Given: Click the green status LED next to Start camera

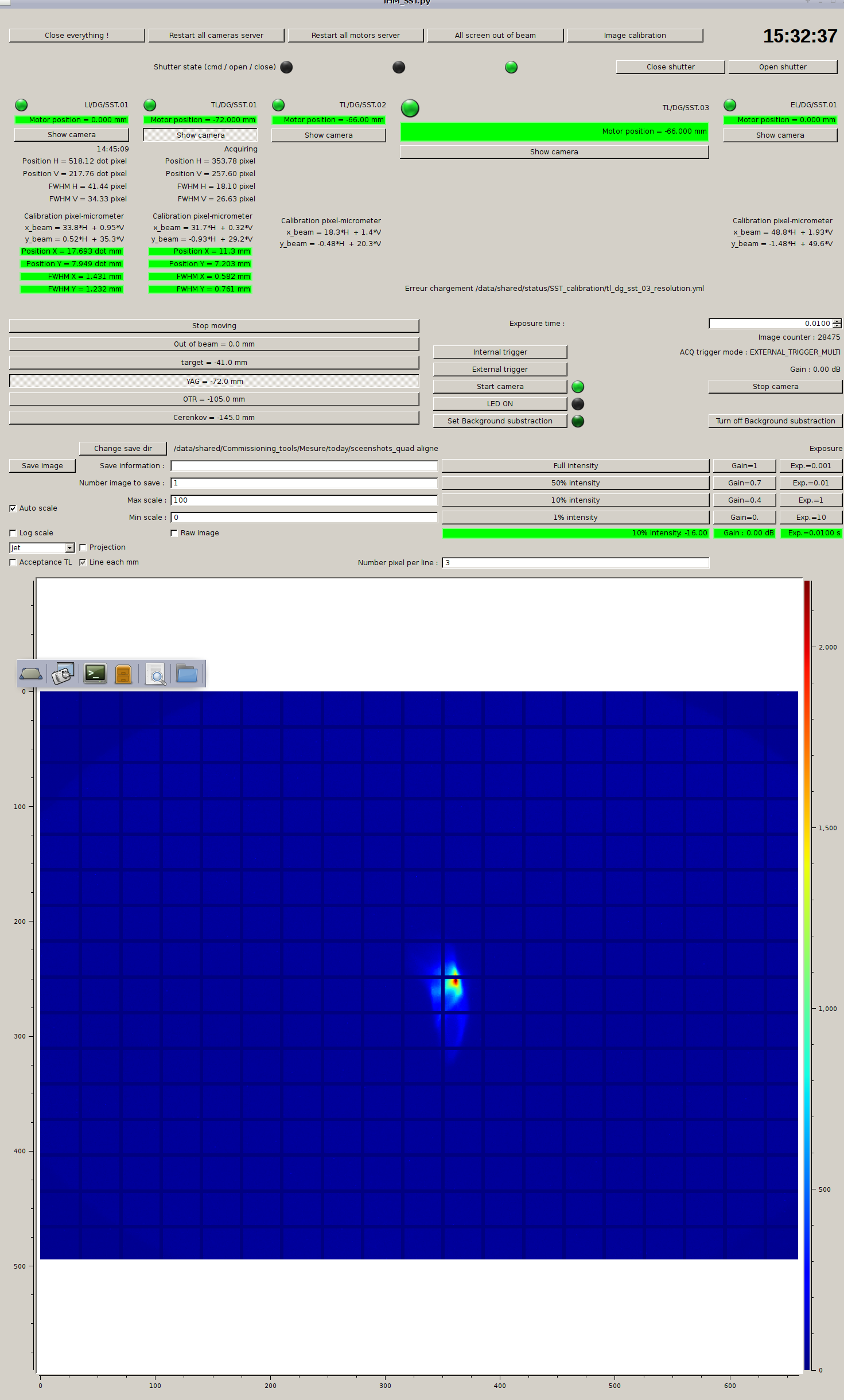Looking at the screenshot, I should 578,387.
